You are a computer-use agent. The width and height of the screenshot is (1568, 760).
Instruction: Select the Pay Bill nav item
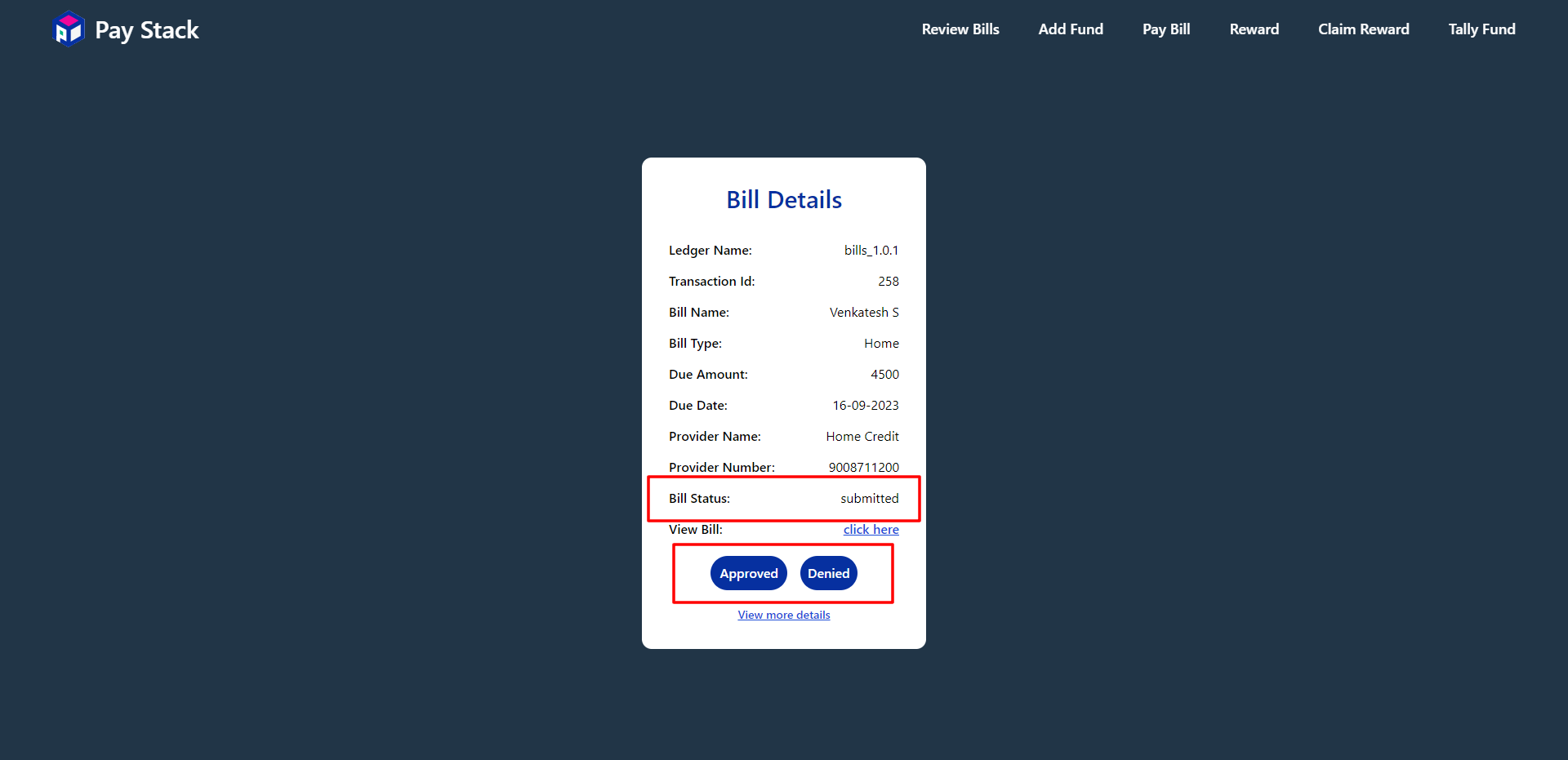[x=1166, y=29]
